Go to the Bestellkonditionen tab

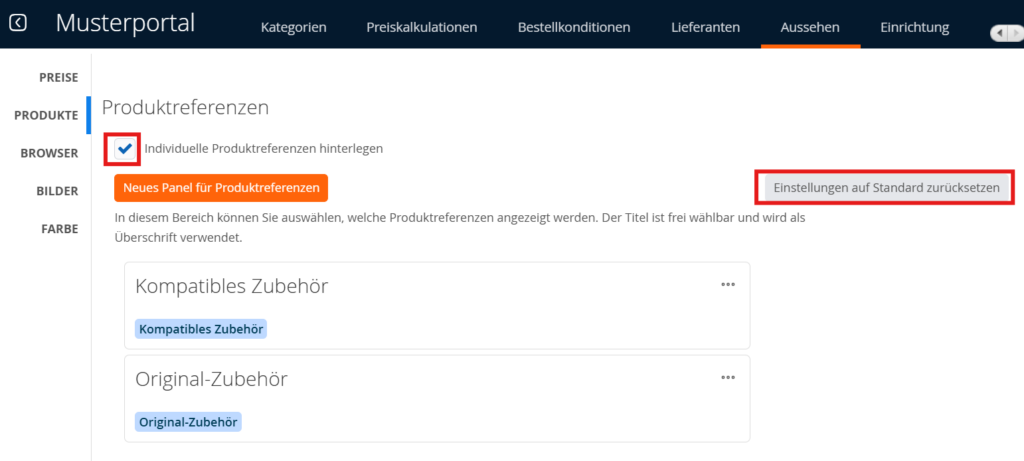pos(574,27)
